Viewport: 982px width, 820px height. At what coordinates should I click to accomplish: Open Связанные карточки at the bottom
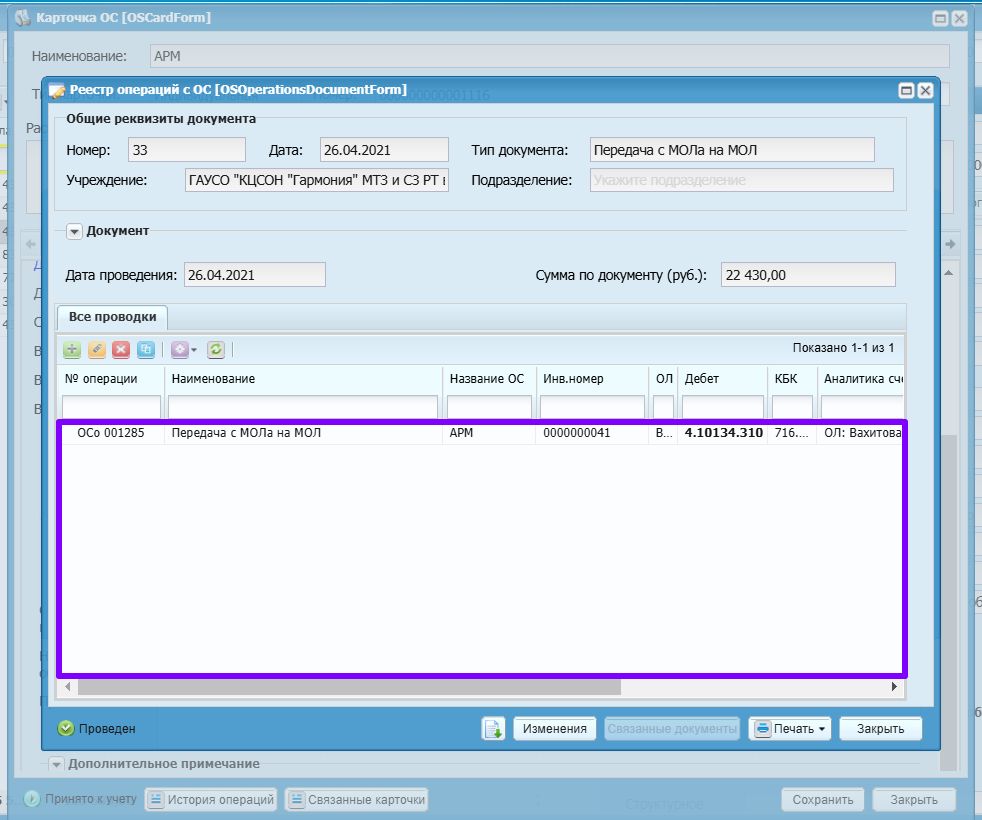point(357,799)
